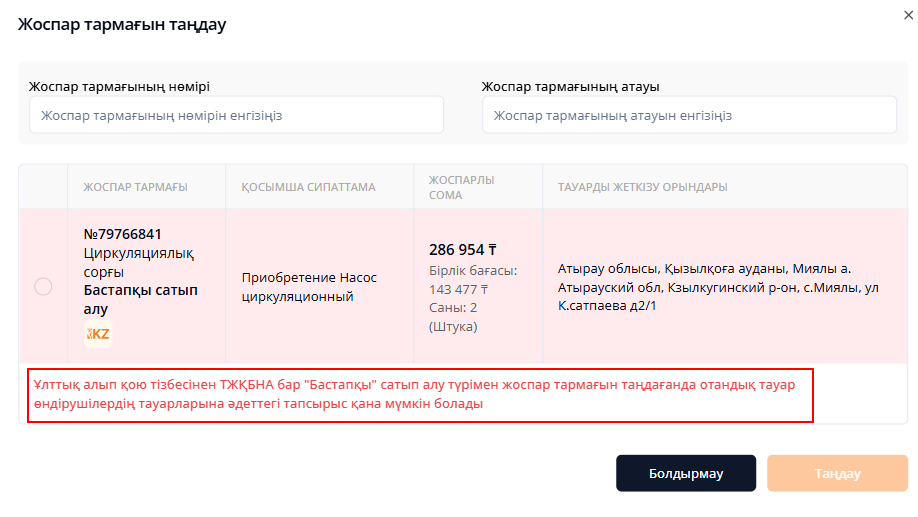
Task: Click the ЖОСПАР ТАРМАҒЫ column header
Action: pos(135,187)
